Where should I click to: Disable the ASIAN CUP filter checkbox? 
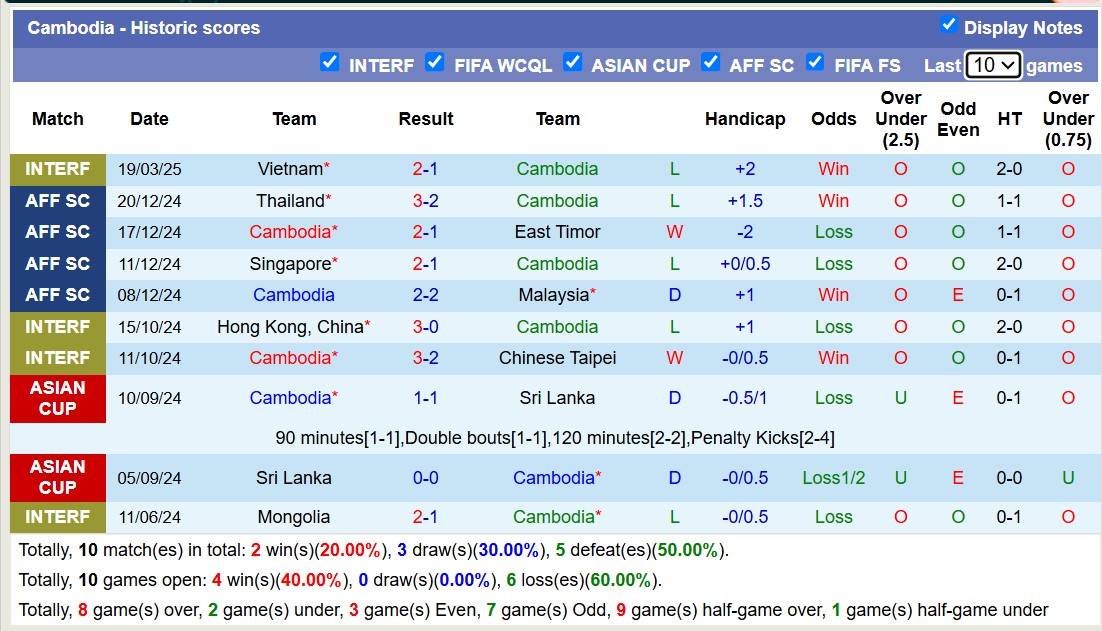572,62
